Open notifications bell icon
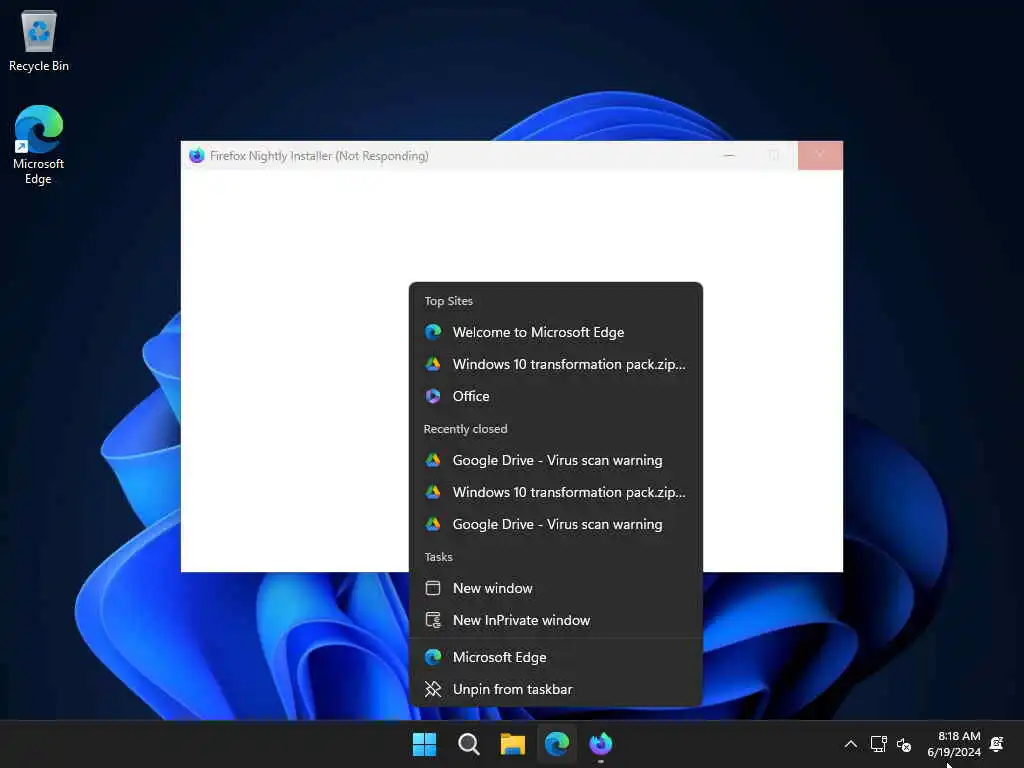1024x768 pixels. [997, 744]
